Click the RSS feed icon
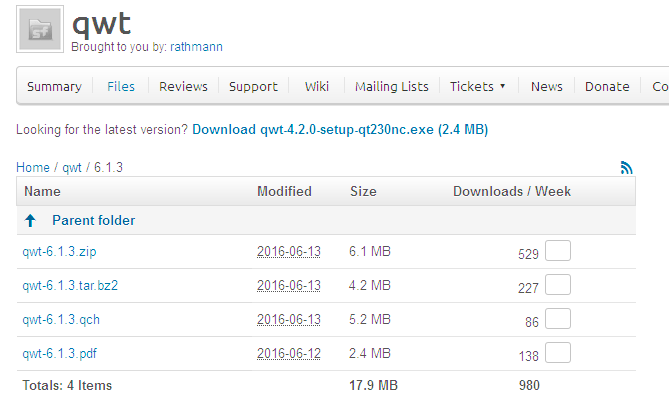The width and height of the screenshot is (669, 405). click(x=627, y=168)
